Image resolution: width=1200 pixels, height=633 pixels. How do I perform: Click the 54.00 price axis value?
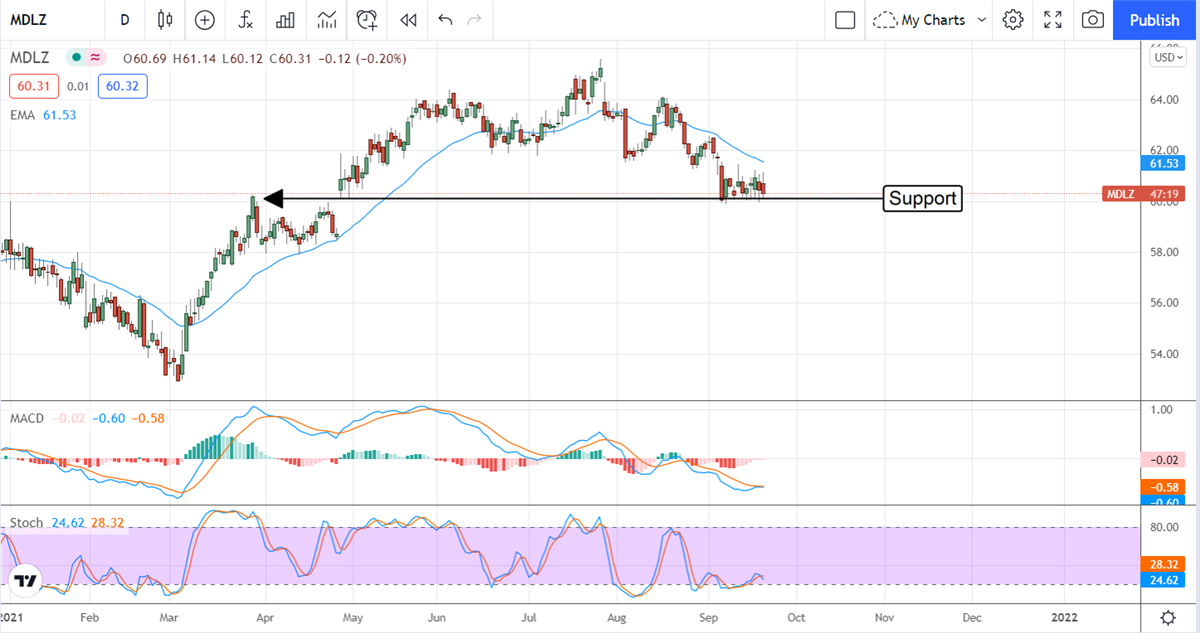(1164, 354)
